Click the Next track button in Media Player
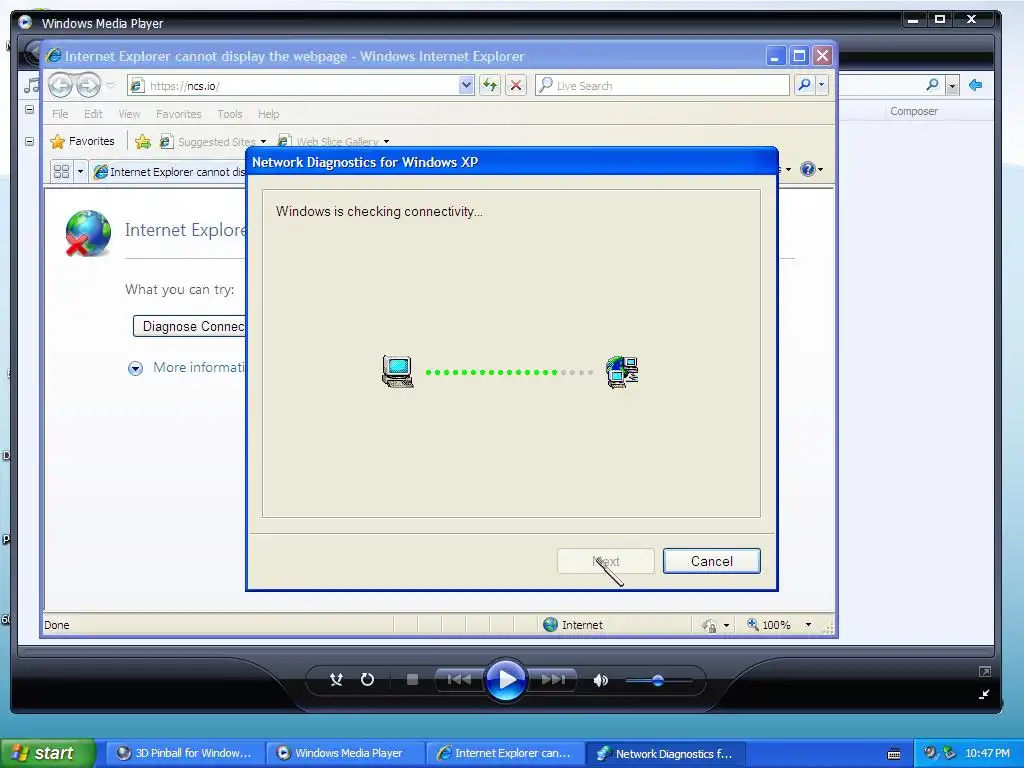The image size is (1024, 768). click(x=553, y=680)
